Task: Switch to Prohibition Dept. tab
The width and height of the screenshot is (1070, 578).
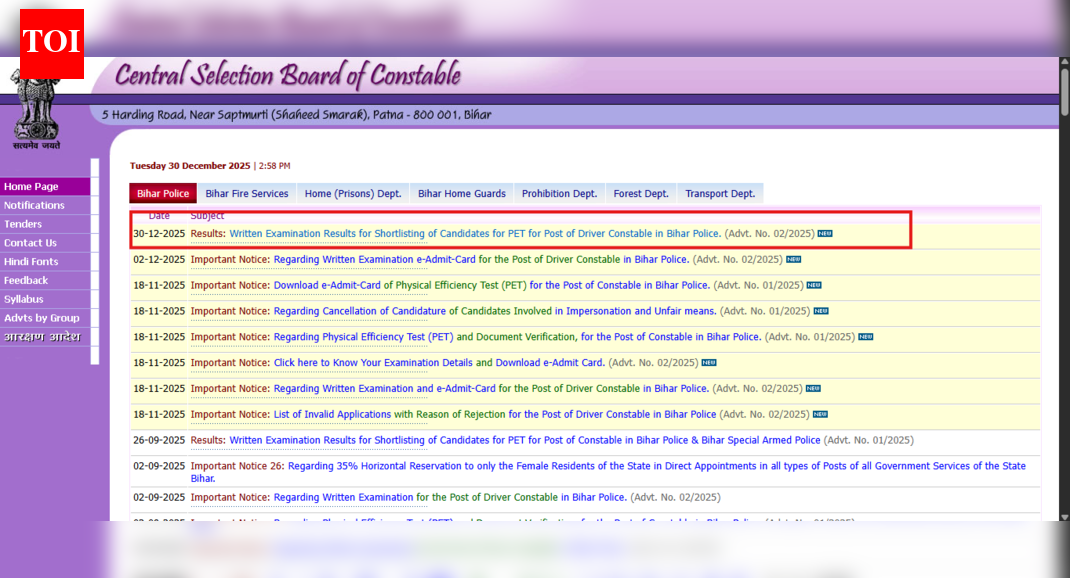Action: coord(559,194)
